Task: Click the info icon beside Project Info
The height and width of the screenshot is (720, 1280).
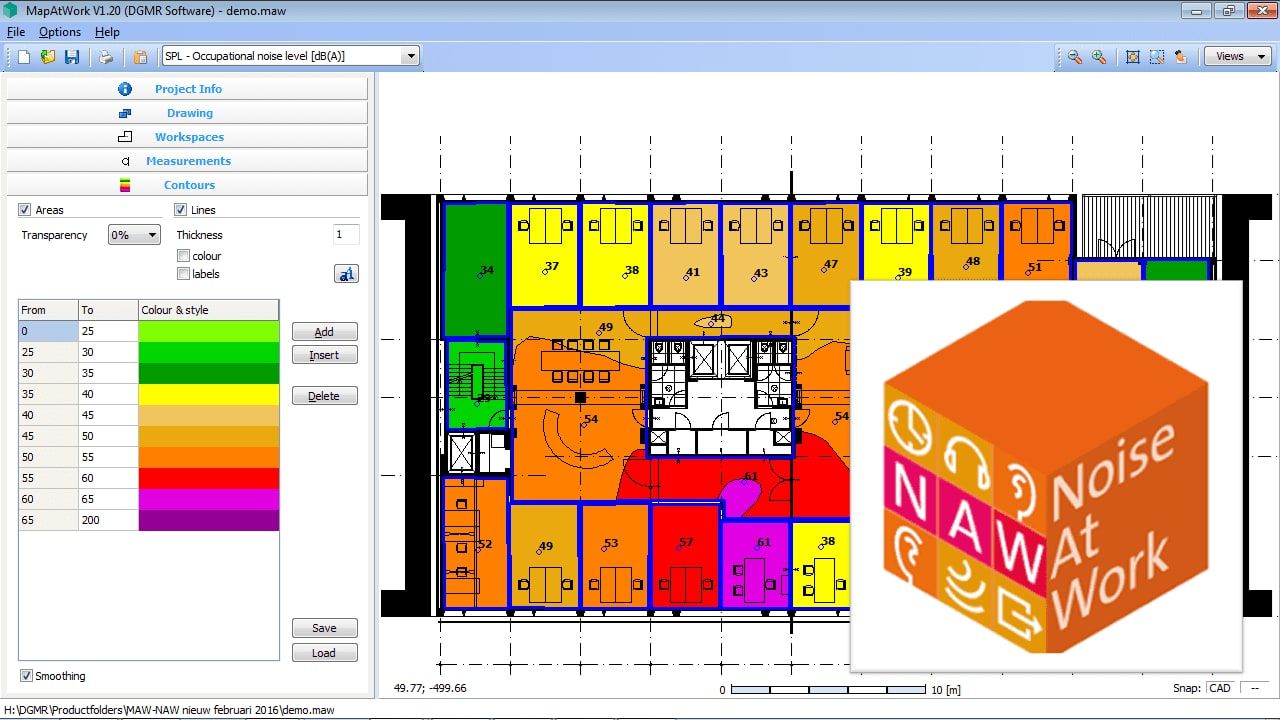Action: tap(125, 89)
